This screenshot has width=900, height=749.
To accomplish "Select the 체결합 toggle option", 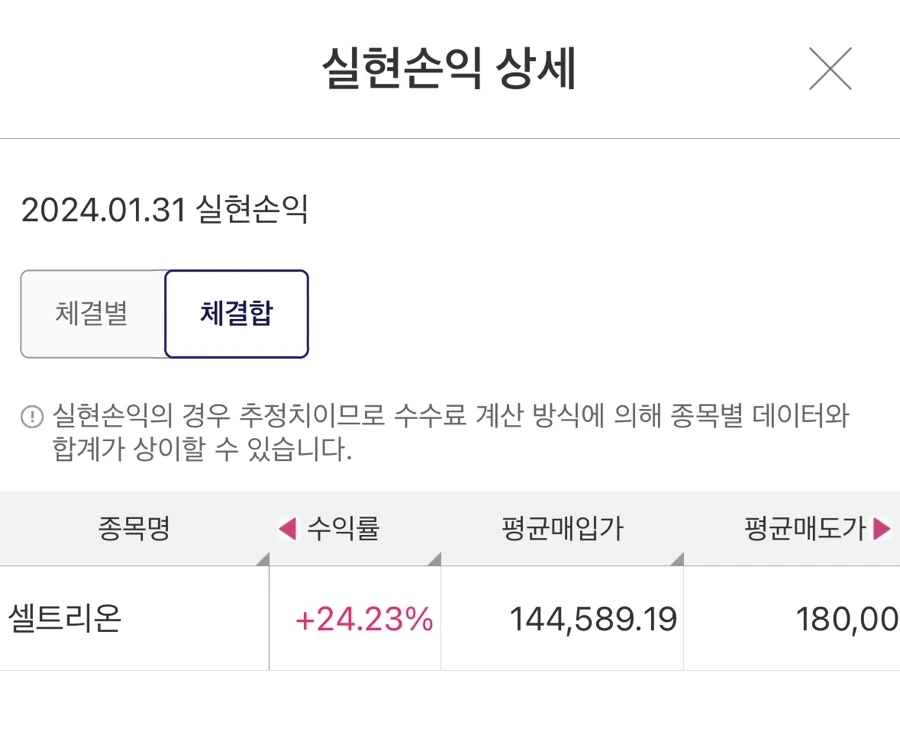I will 236,313.
